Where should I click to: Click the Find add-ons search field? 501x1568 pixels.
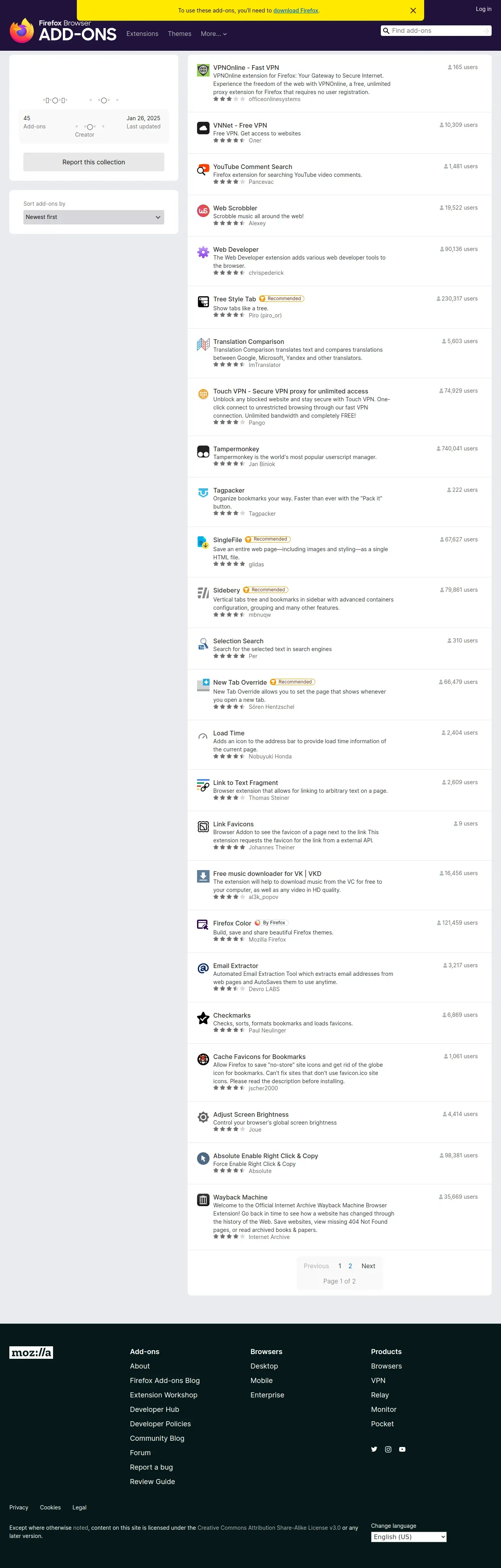(x=435, y=30)
